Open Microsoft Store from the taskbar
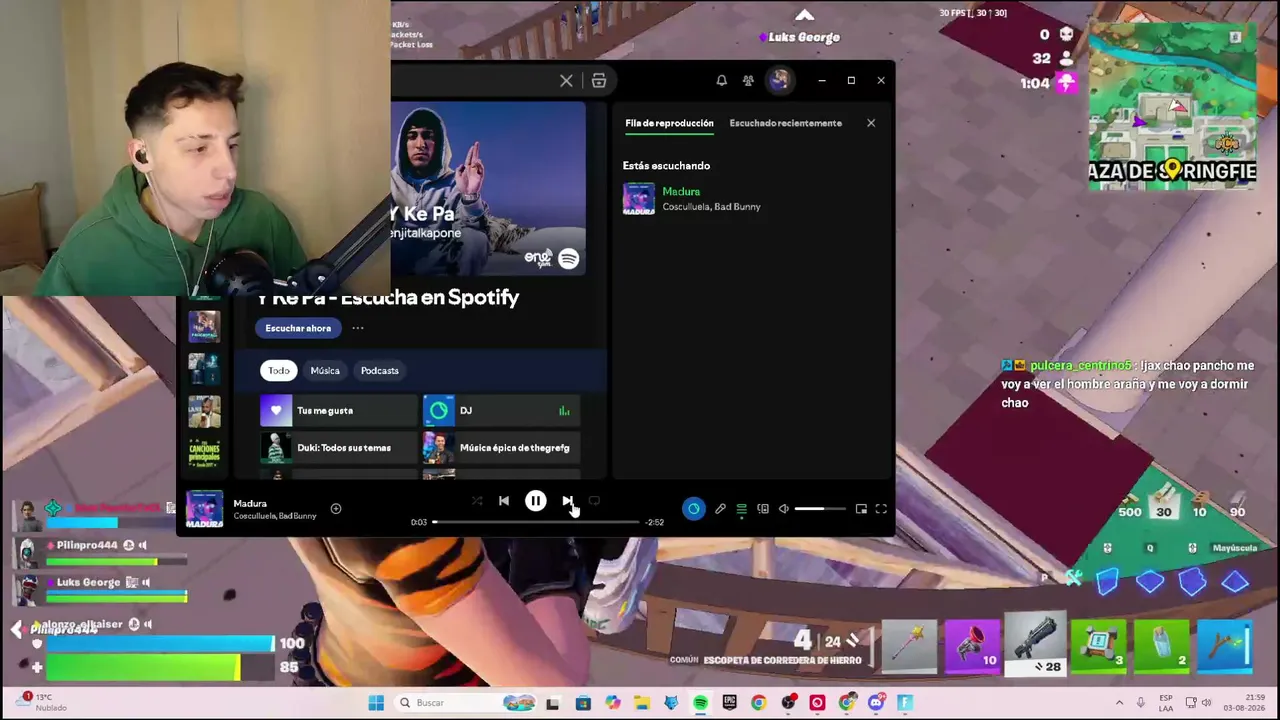Image resolution: width=1280 pixels, height=720 pixels. click(x=583, y=703)
